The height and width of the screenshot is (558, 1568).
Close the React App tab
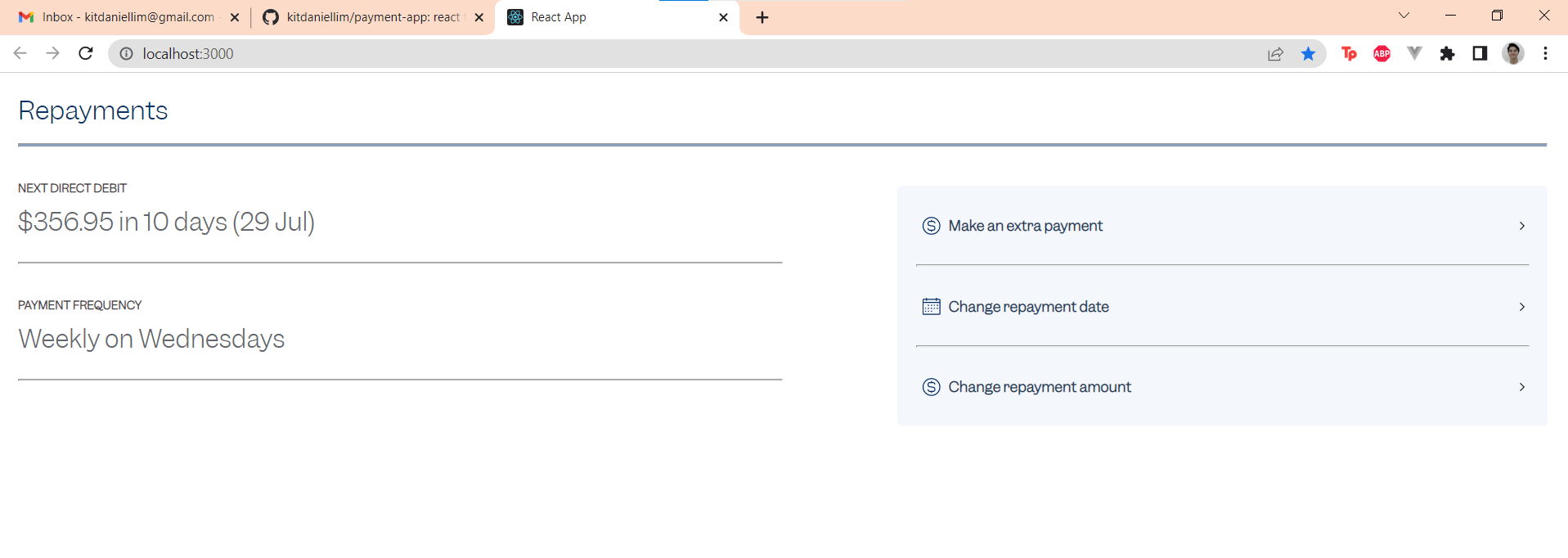723,17
